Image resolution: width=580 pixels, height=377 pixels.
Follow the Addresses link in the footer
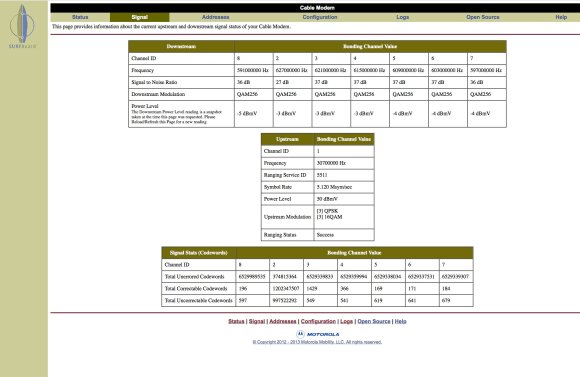(283, 321)
